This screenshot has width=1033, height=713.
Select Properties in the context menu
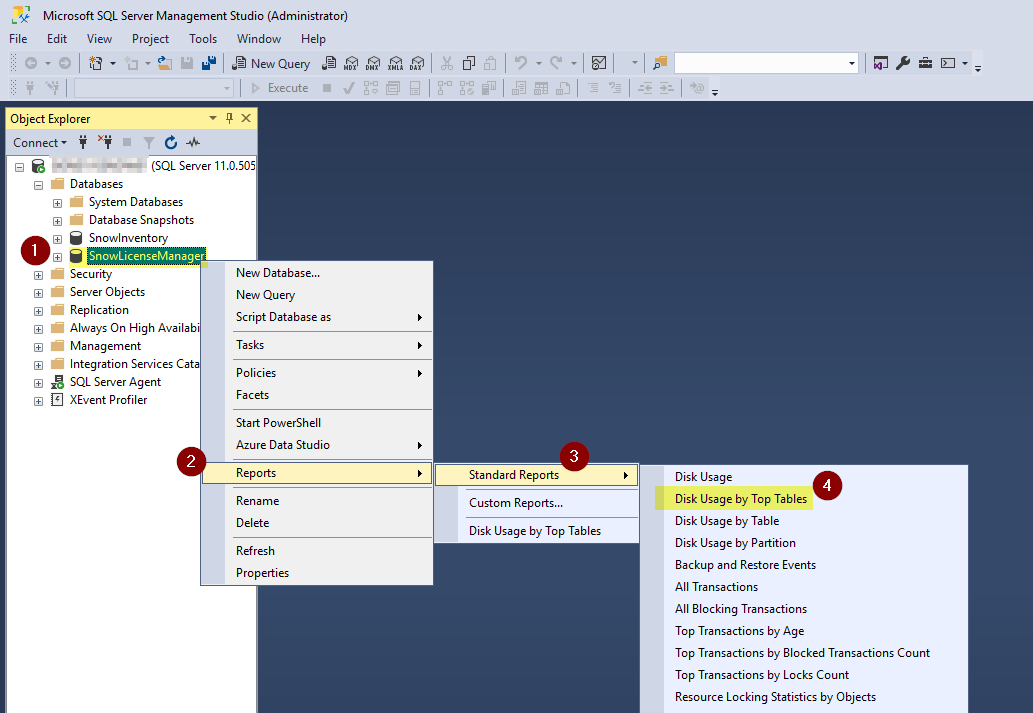point(317,573)
